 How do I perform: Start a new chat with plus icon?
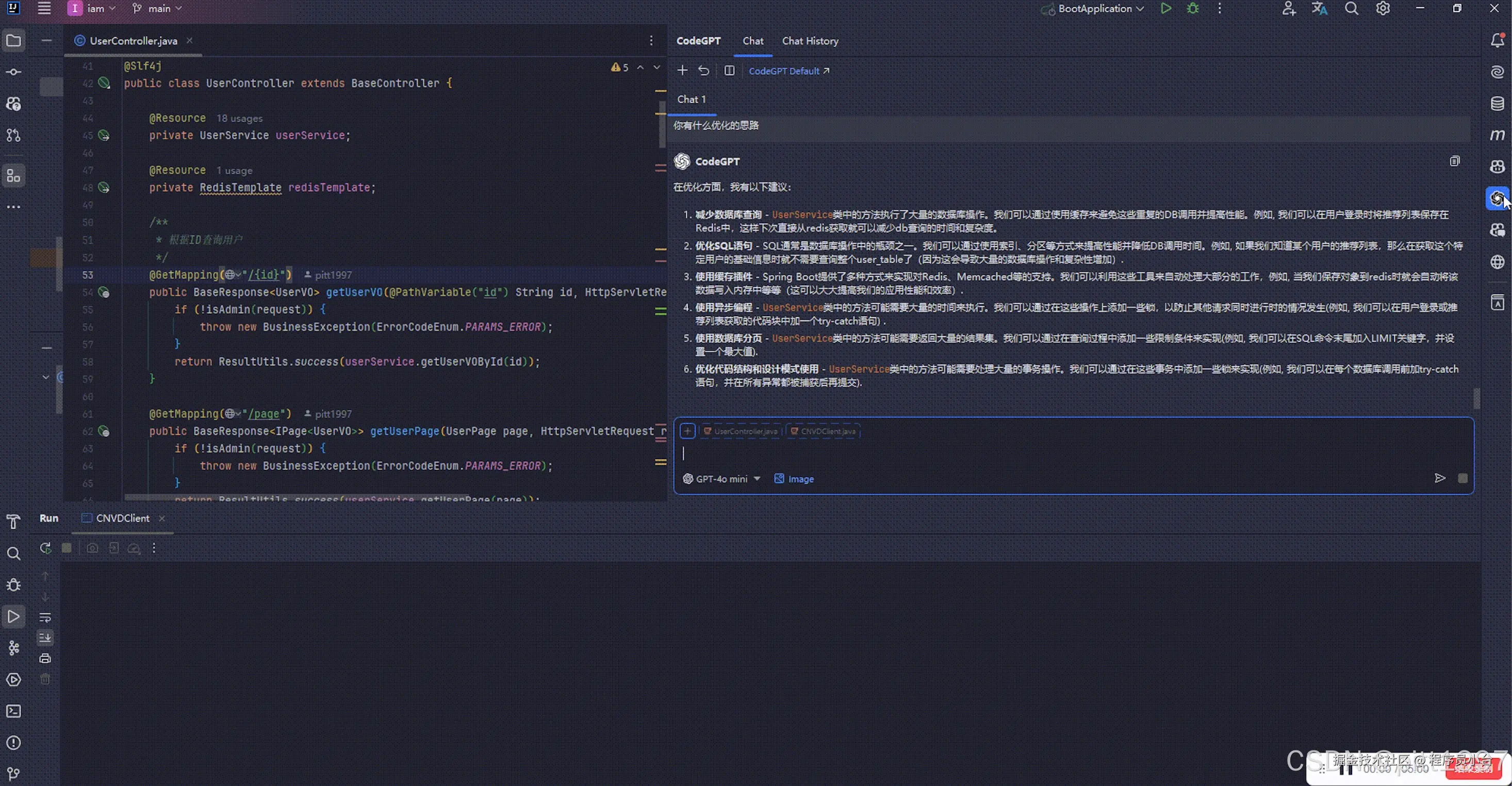click(682, 71)
